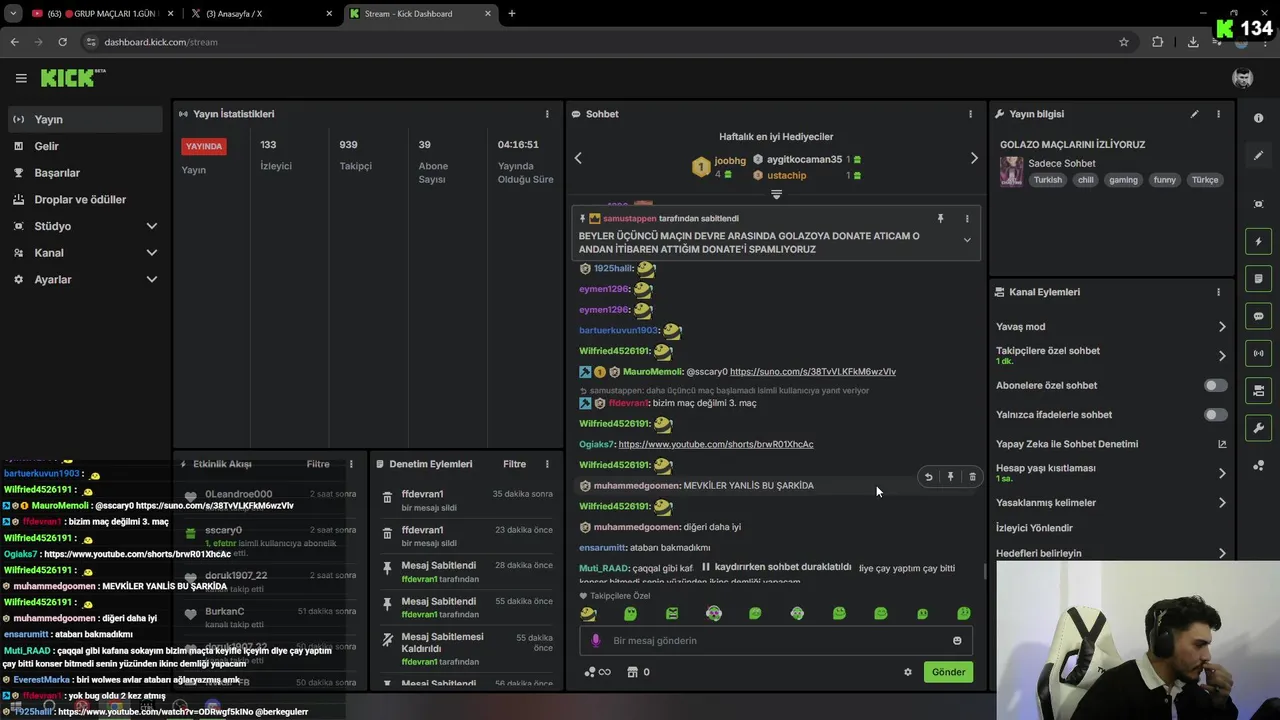Open chat settings gear near Gönder
This screenshot has height=720, width=1280.
pos(908,672)
